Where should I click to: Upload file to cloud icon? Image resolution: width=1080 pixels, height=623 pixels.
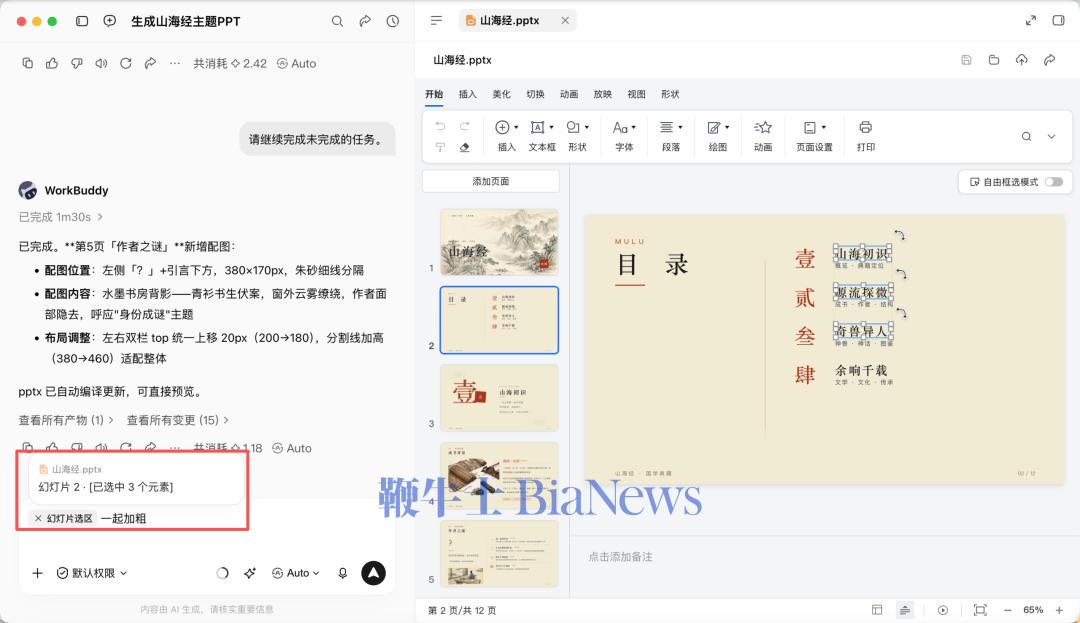[x=1021, y=60]
